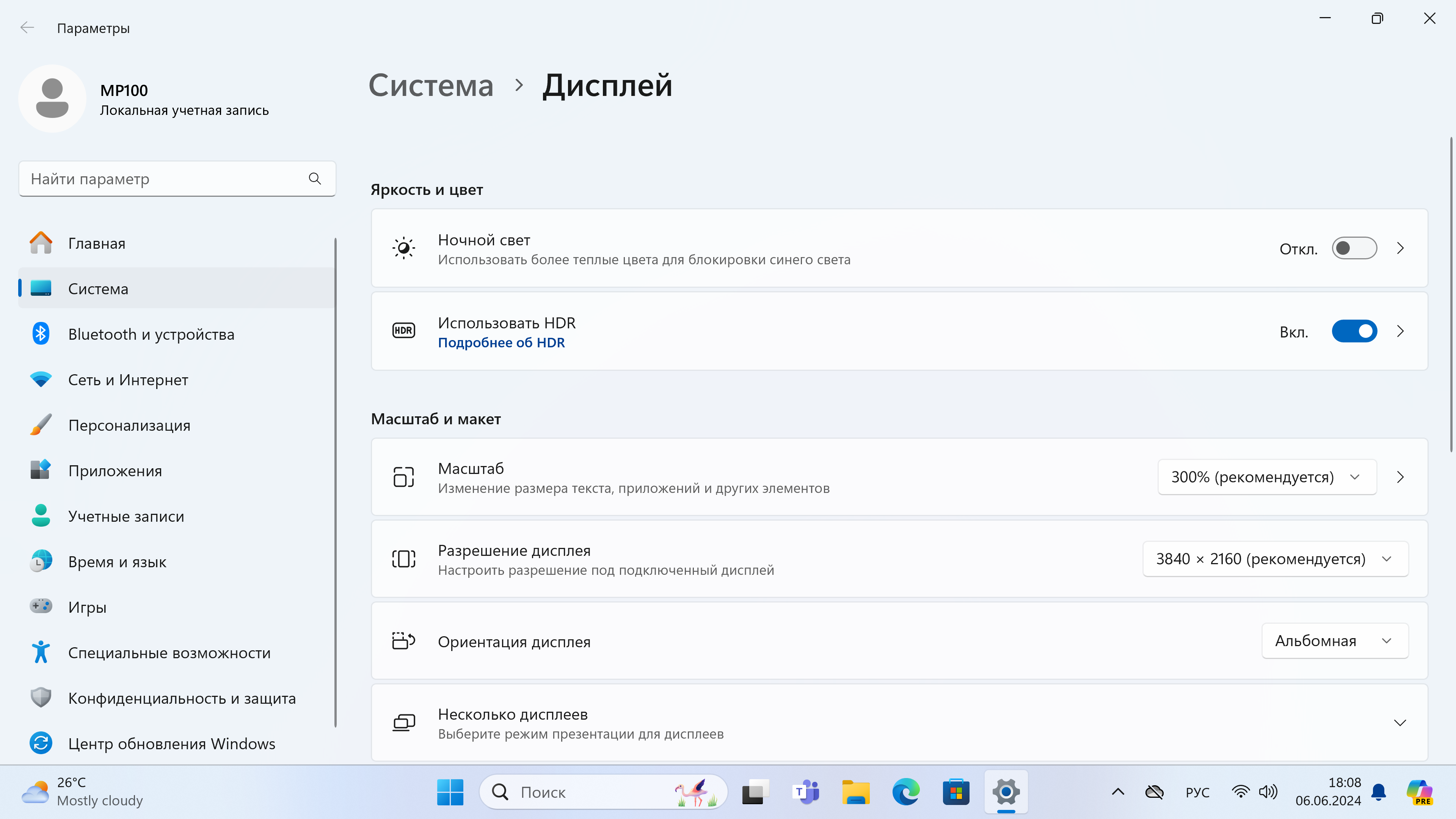This screenshot has height=819, width=1456.
Task: Select Сеть и Интернет in sidebar
Action: click(128, 380)
